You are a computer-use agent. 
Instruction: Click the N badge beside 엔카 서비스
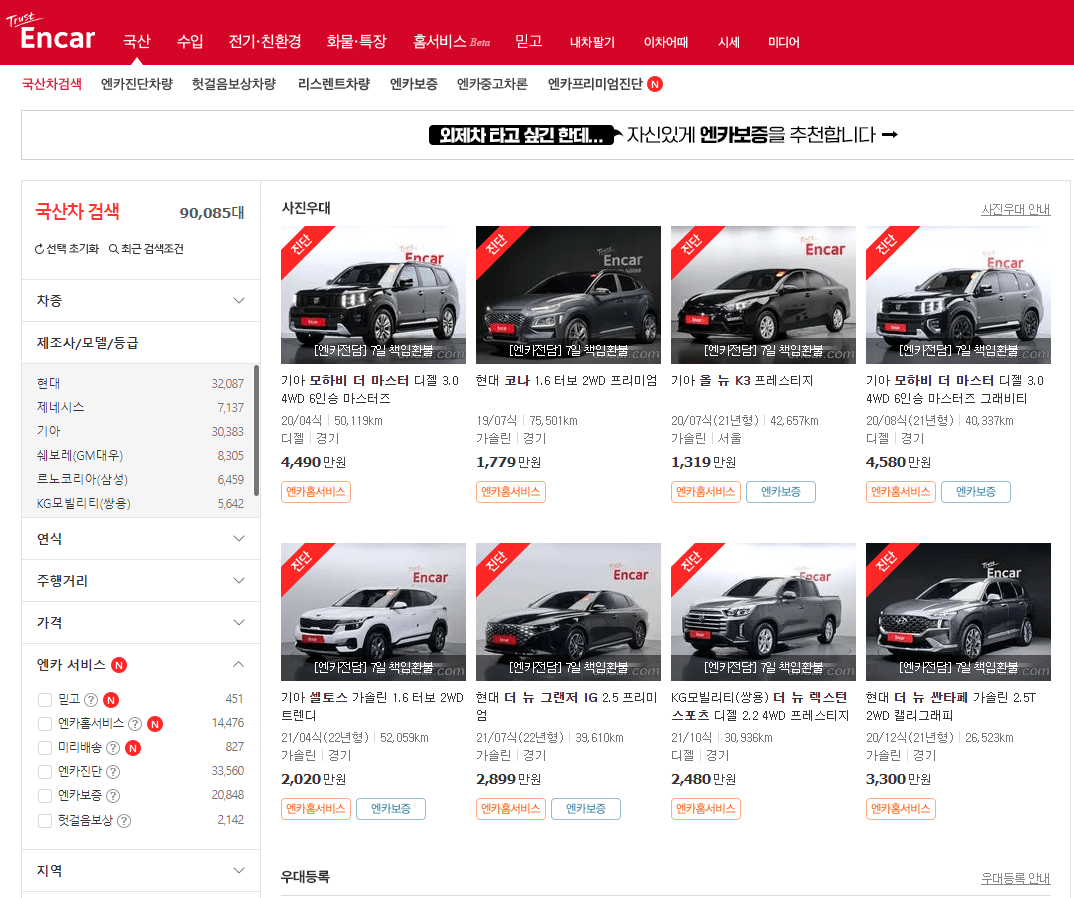119,665
